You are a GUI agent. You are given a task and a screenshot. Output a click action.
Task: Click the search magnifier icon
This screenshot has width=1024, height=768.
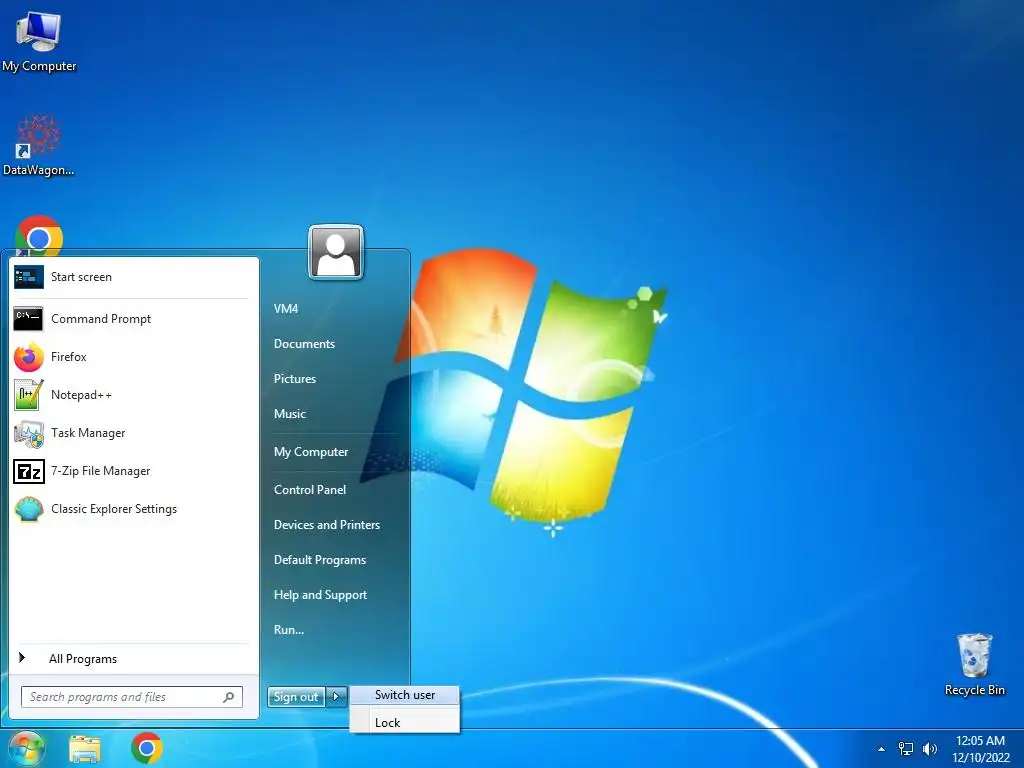[229, 697]
